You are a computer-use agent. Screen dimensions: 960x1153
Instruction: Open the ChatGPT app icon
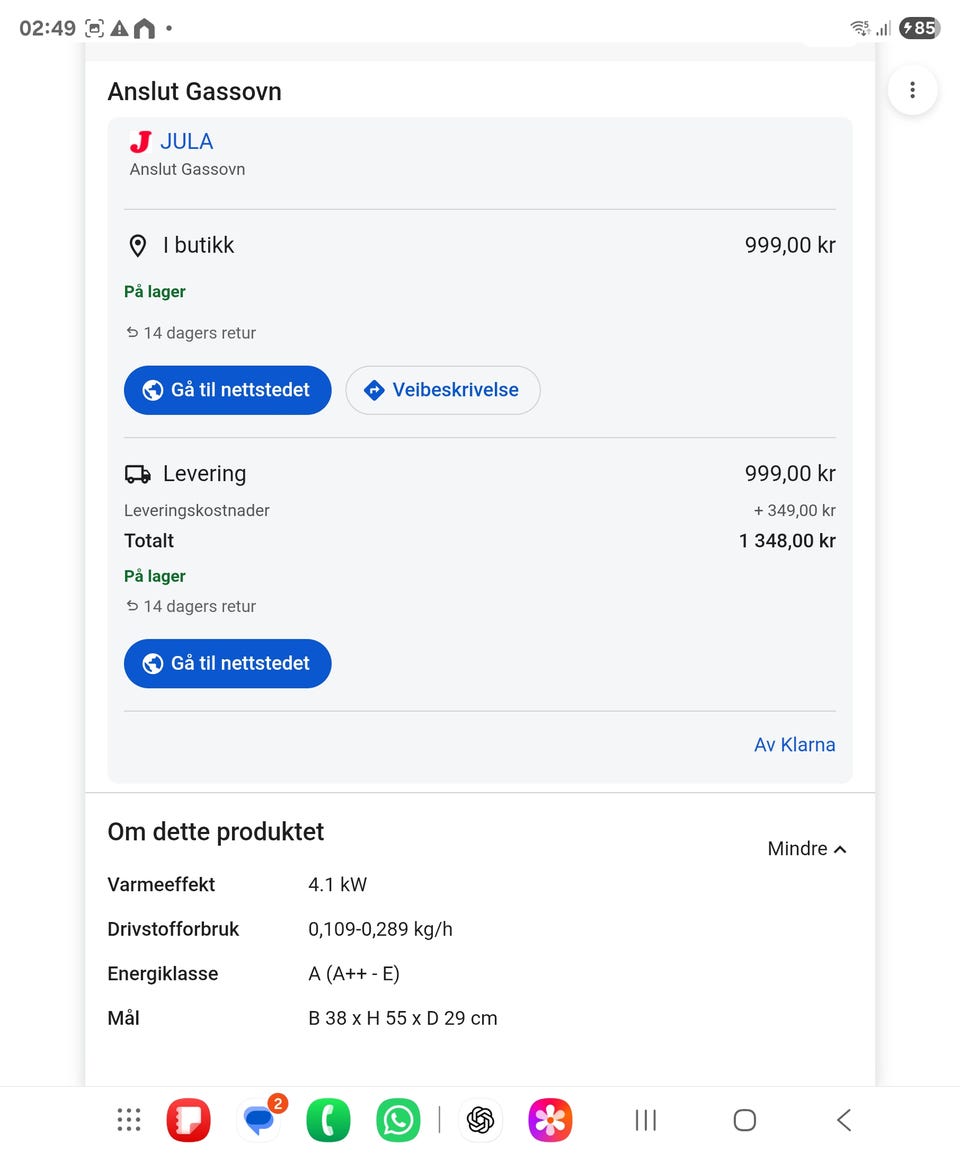[480, 1120]
